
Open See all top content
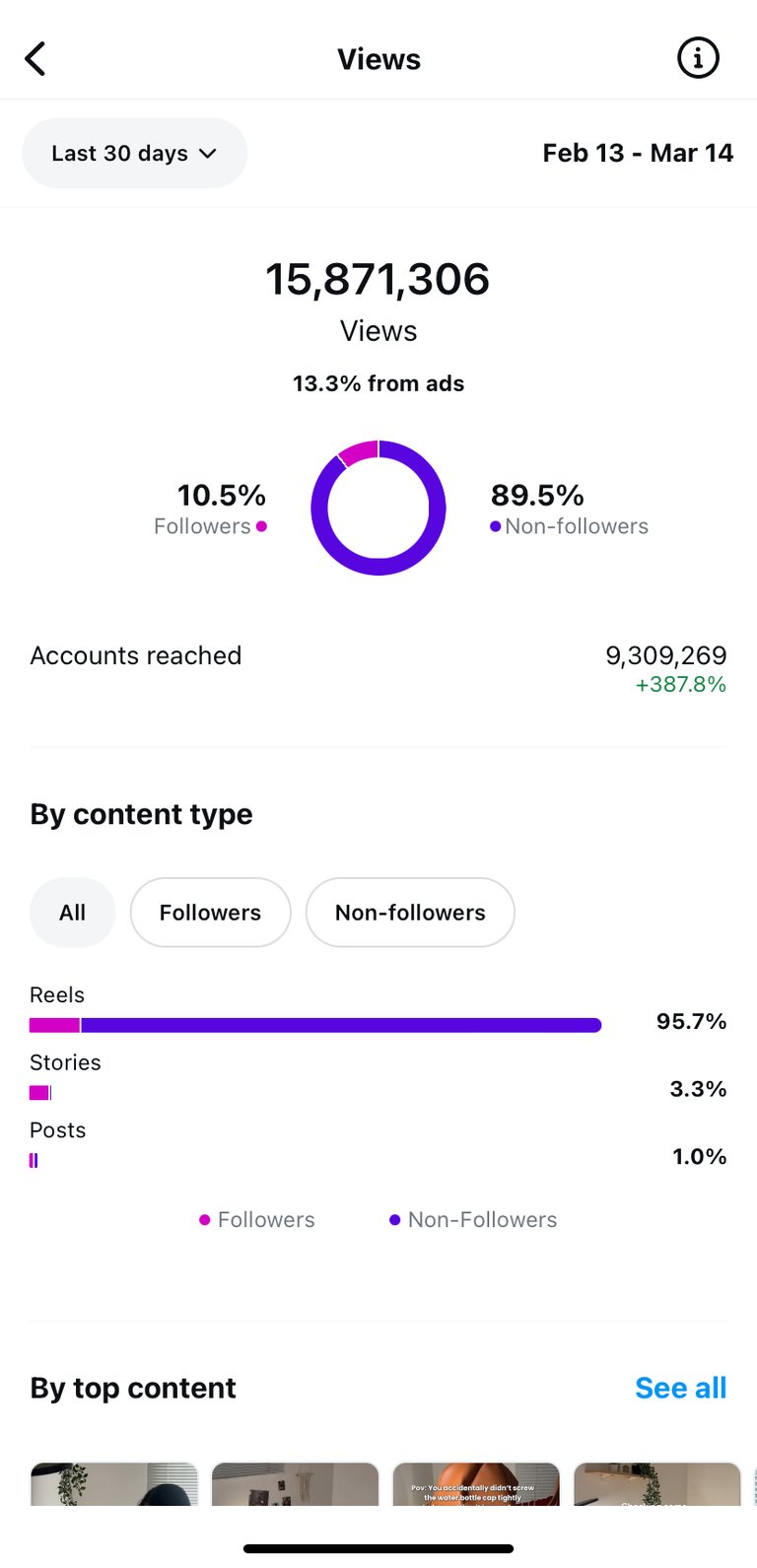click(681, 1388)
